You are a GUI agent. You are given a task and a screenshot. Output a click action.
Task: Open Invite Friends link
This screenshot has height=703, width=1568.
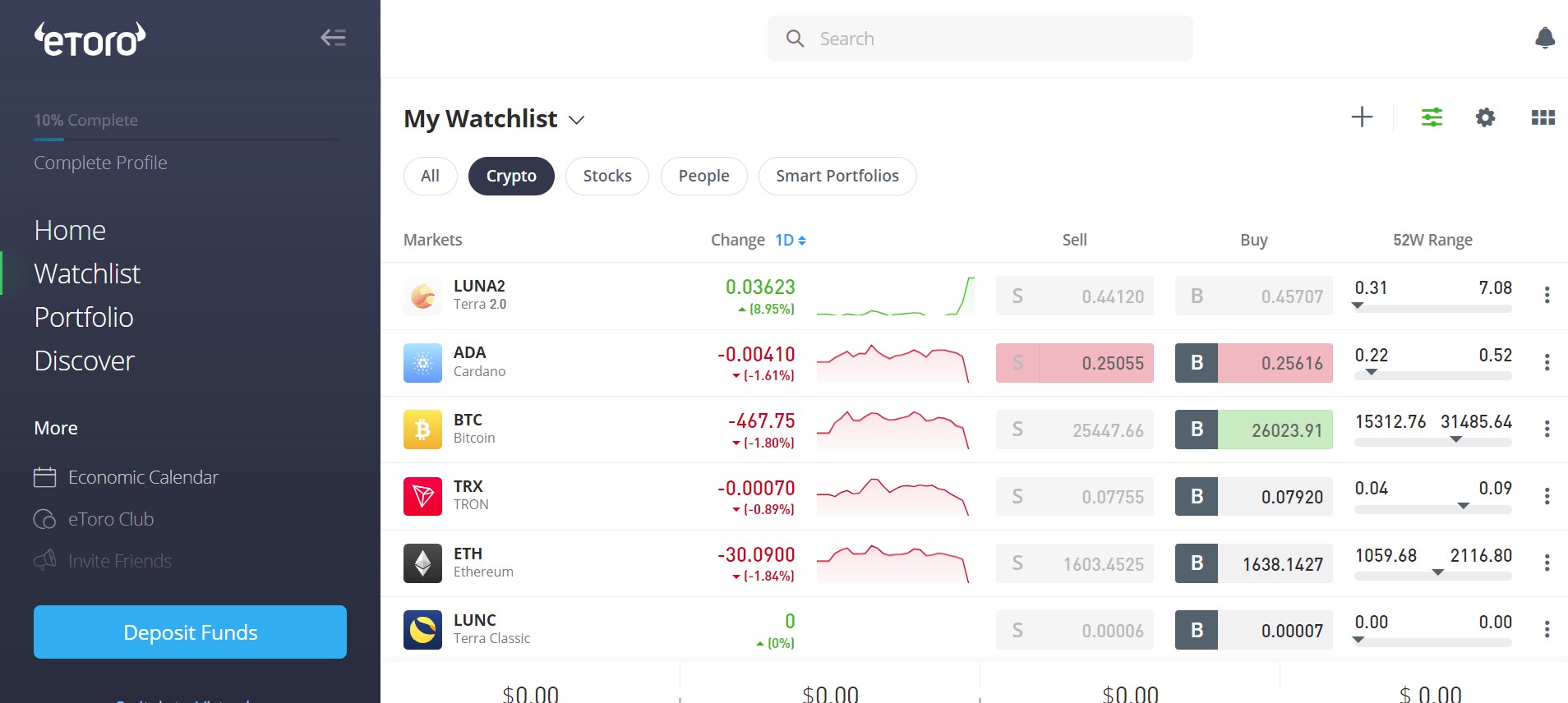pos(120,561)
